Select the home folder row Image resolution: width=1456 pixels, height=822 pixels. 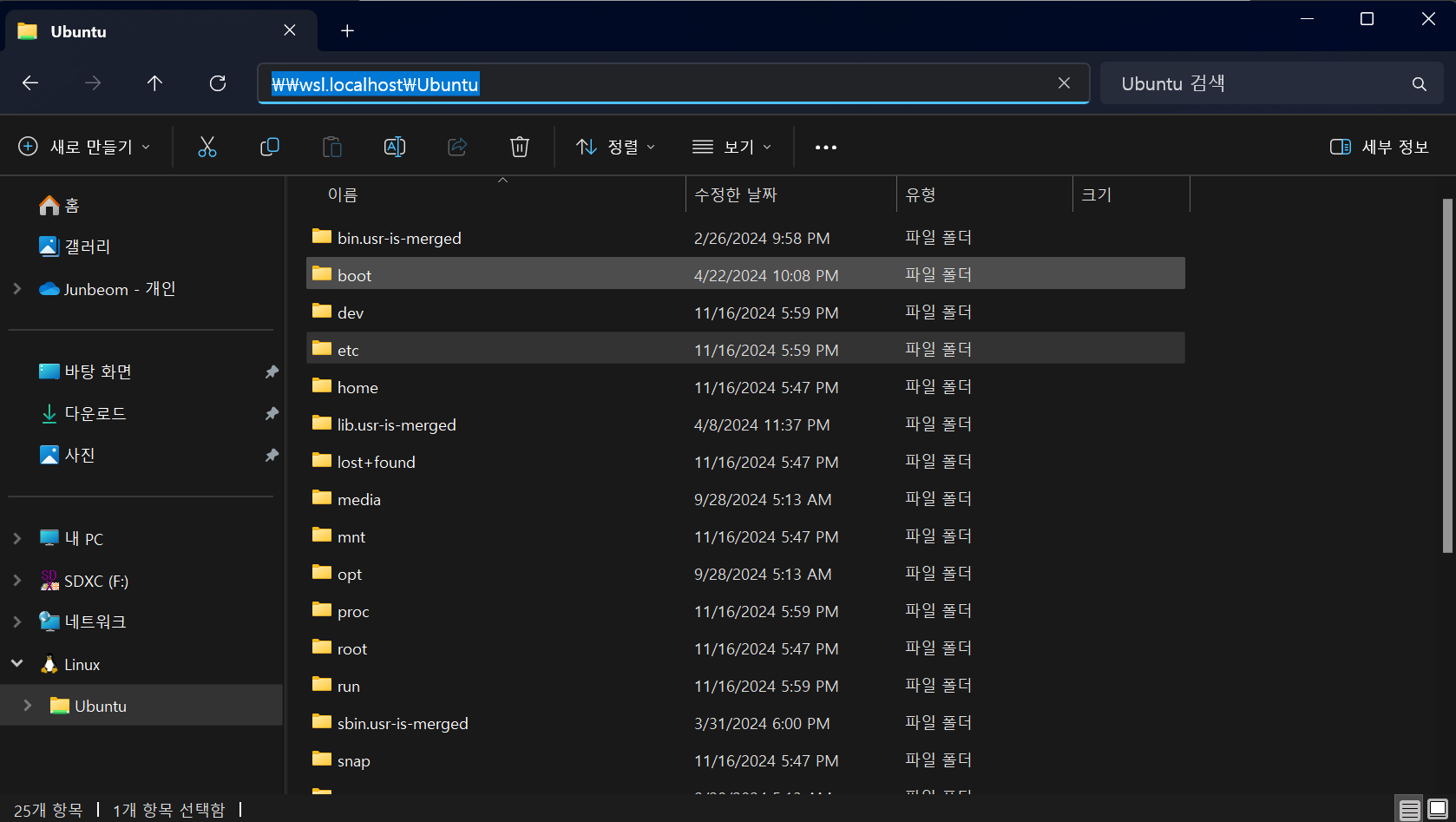click(x=745, y=387)
